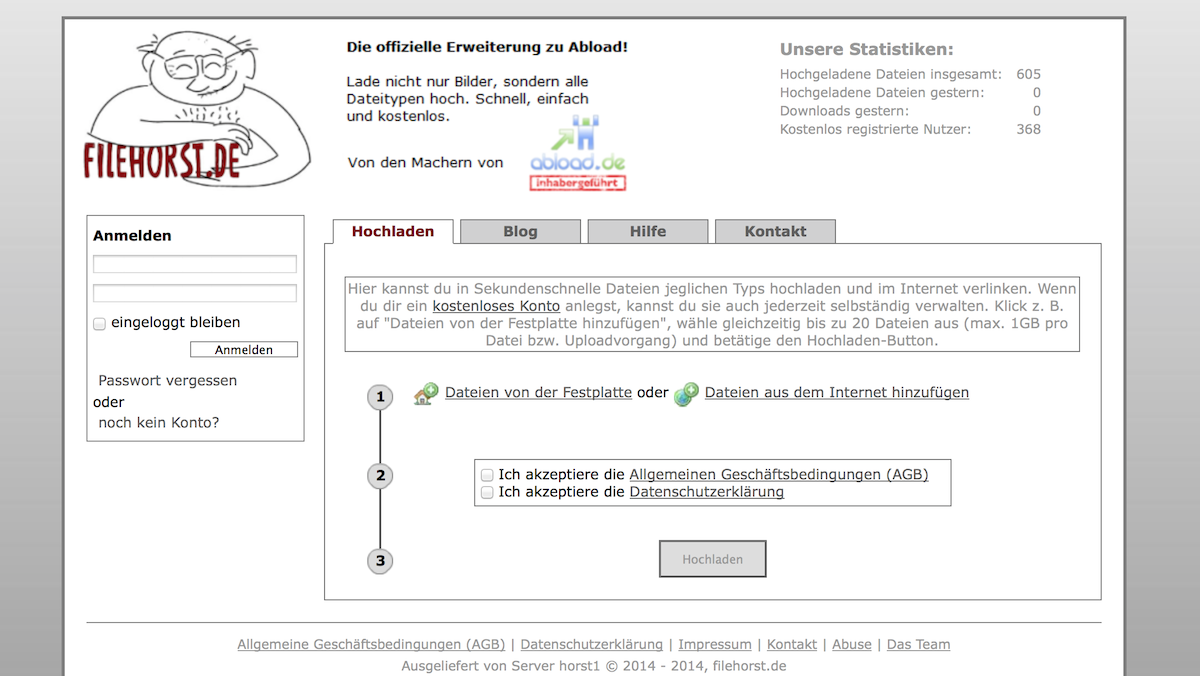Screen dimensions: 1200x676
Task: Click 'Die offizielle Erweiterung zu Abload!' headline
Action: coord(487,47)
